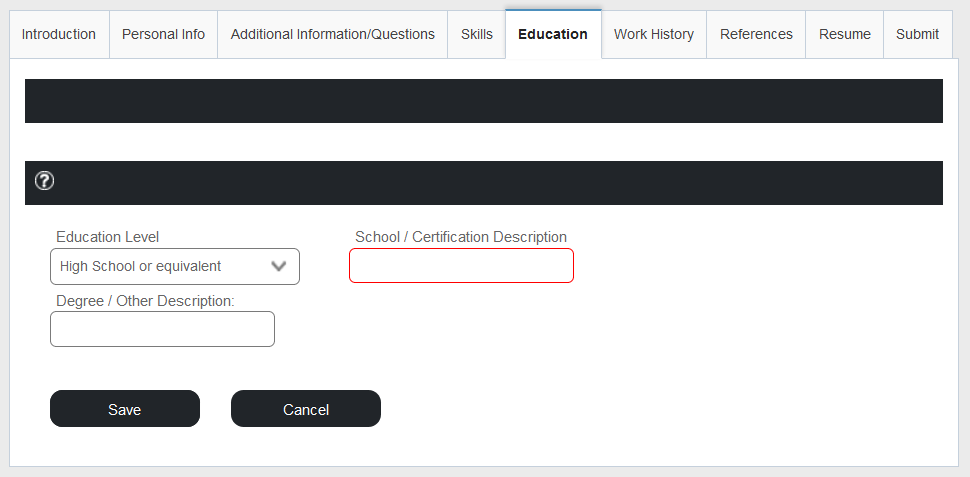Click the Cancel button
The height and width of the screenshot is (477, 970).
[x=306, y=409]
